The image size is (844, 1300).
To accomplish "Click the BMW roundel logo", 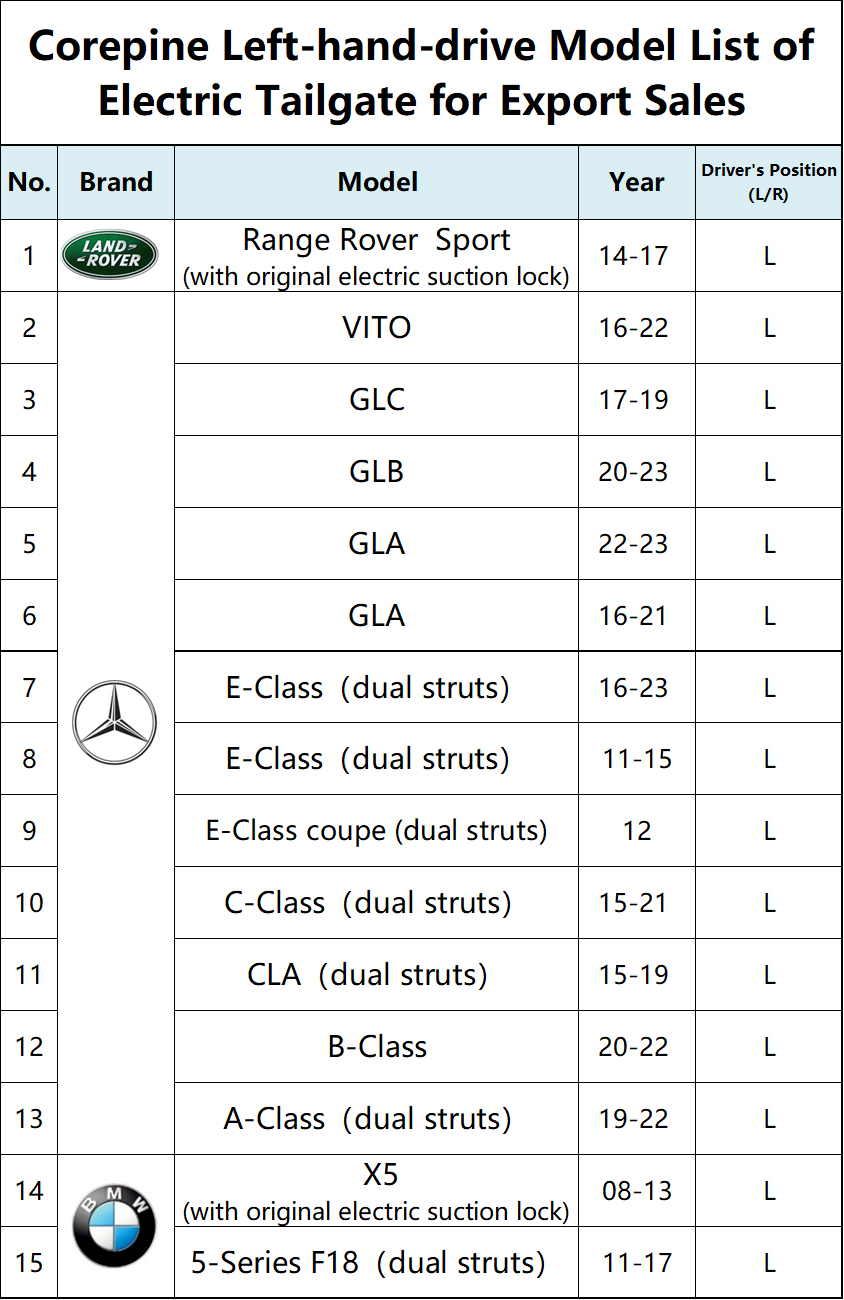I will (x=114, y=1226).
